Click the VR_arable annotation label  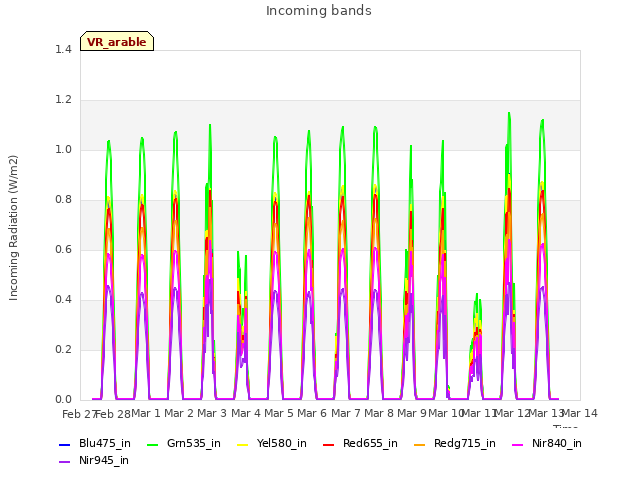pyautogui.click(x=117, y=42)
